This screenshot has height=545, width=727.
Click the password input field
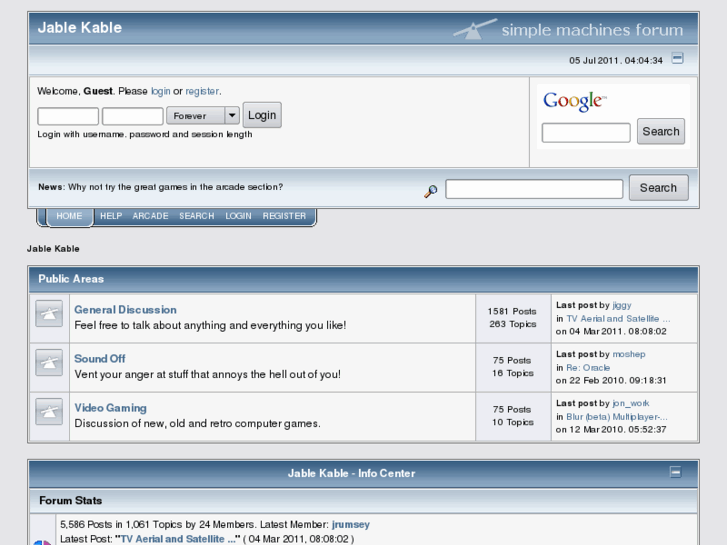click(133, 116)
